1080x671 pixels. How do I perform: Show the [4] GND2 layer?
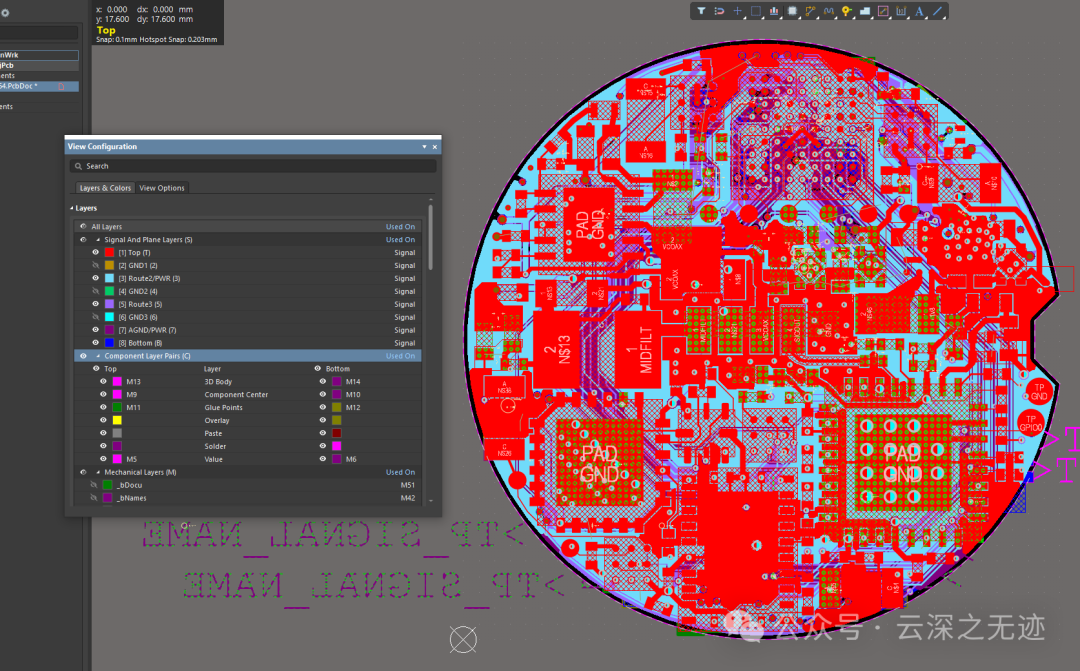click(96, 291)
